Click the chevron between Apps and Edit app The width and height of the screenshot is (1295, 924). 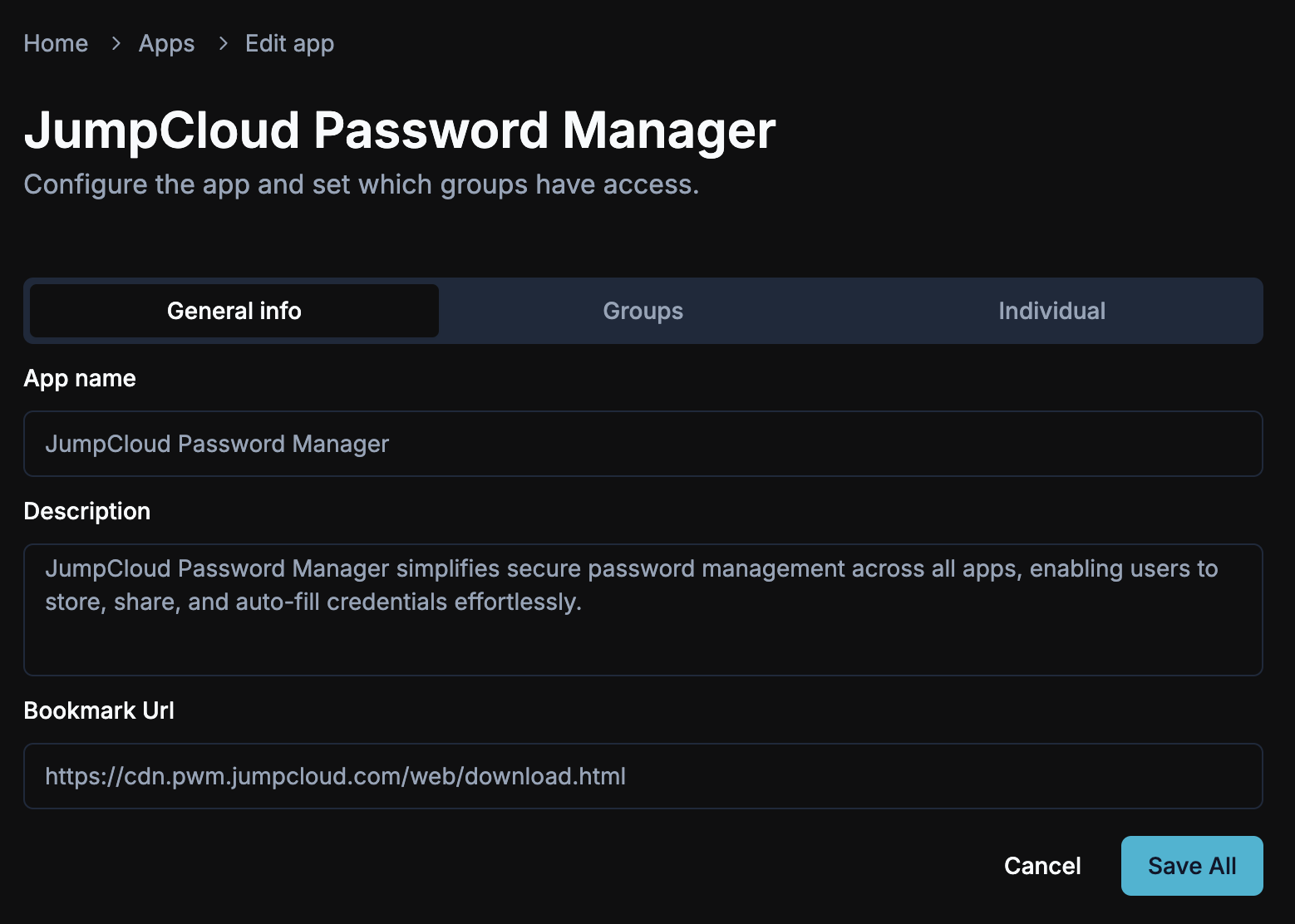coord(223,43)
